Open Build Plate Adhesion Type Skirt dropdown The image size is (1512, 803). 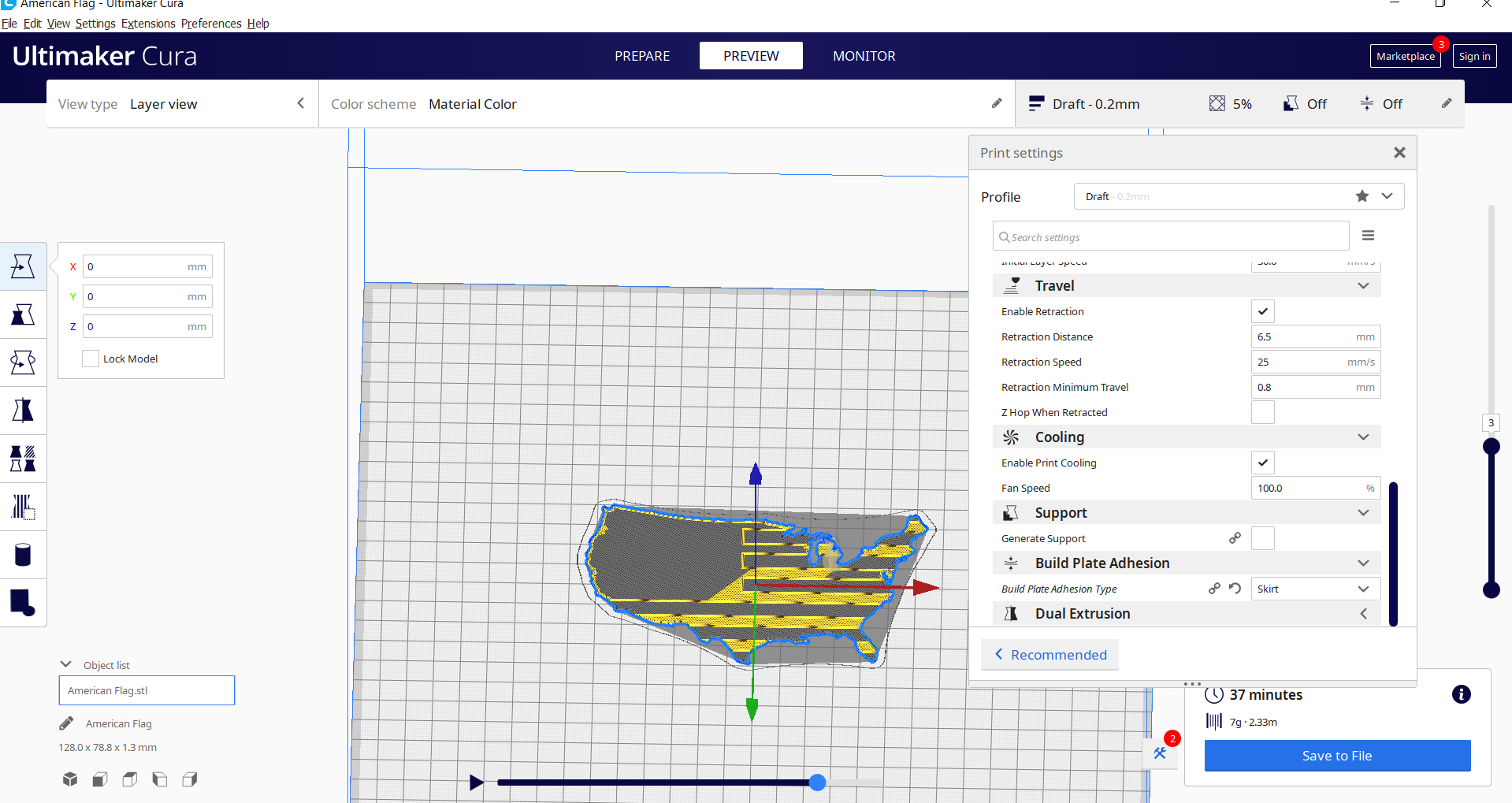pyautogui.click(x=1316, y=589)
